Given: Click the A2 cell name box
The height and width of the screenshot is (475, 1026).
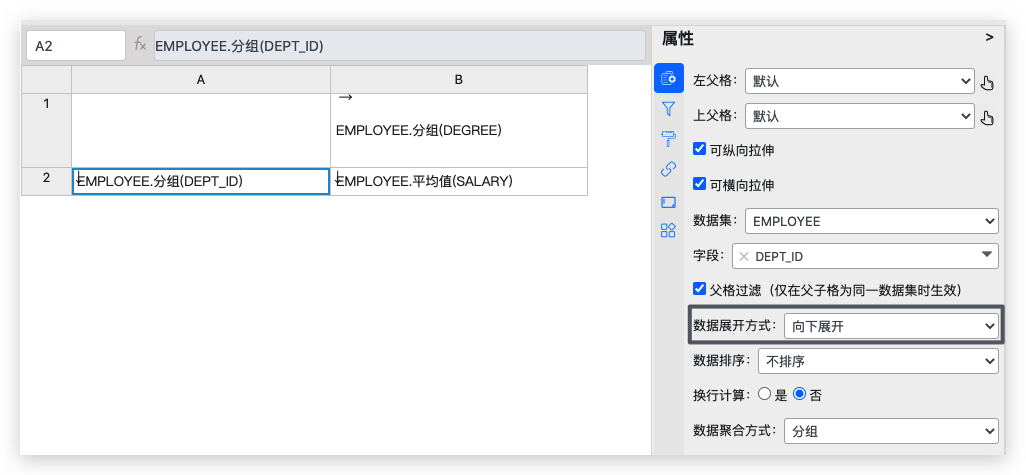Looking at the screenshot, I should (76, 46).
